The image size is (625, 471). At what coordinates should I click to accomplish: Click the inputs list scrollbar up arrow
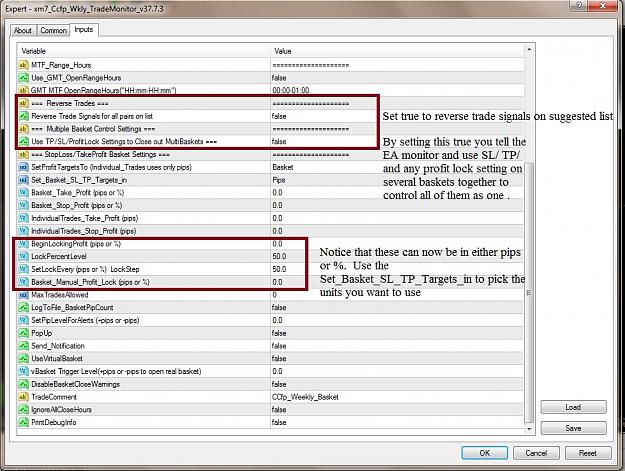(529, 49)
